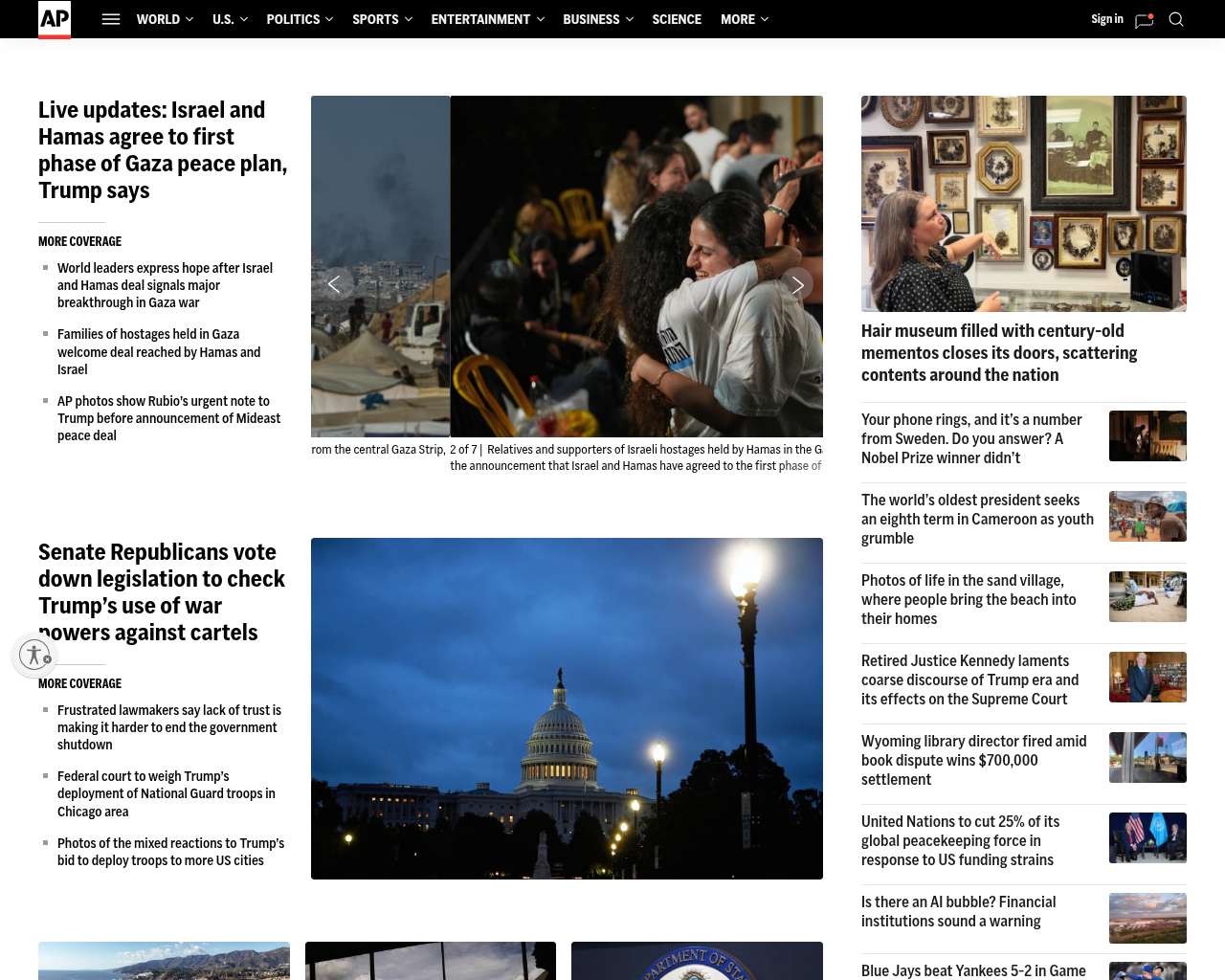Click the notifications chat icon
This screenshot has height=980, width=1225.
tap(1144, 20)
